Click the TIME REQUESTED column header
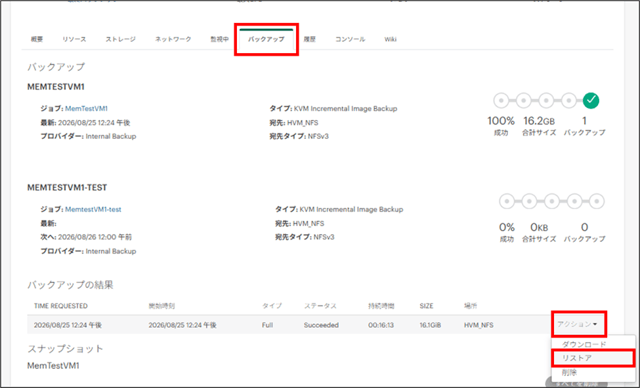Screen dimensions: 640x388 point(61,306)
